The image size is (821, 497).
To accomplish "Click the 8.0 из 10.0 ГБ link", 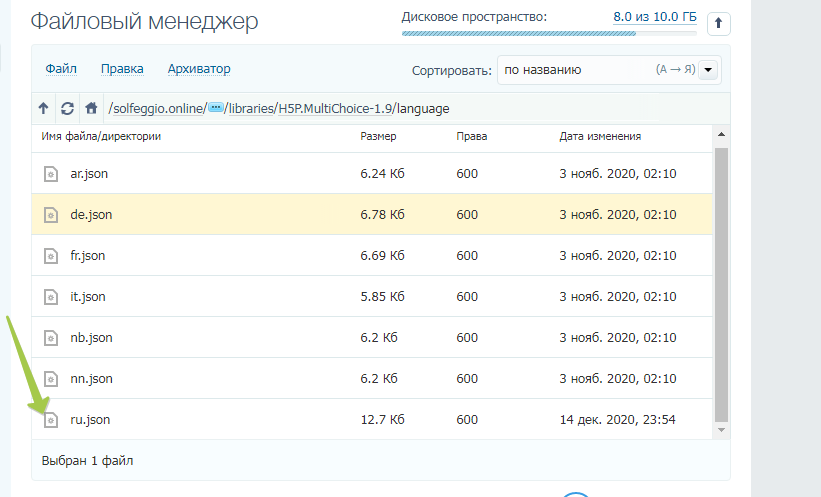I will pyautogui.click(x=655, y=17).
